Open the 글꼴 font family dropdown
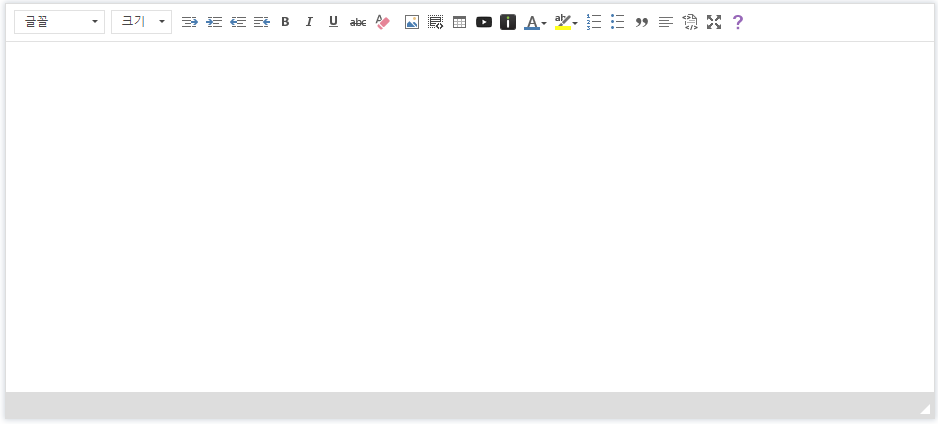 click(x=59, y=22)
